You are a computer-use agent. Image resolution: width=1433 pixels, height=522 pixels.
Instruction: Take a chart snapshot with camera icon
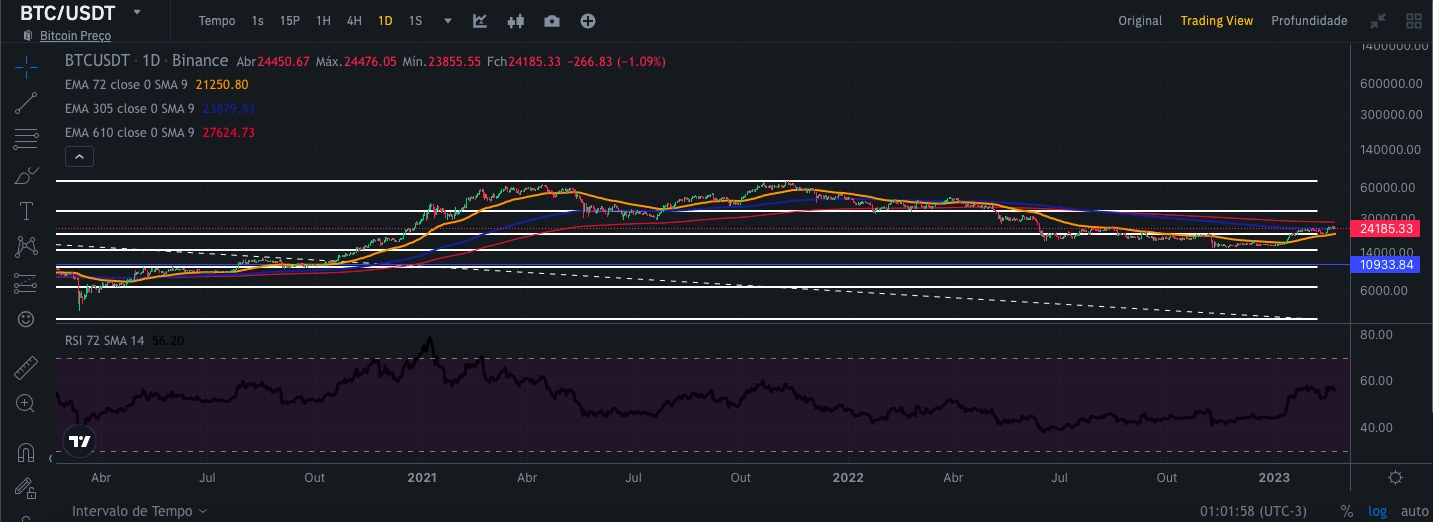click(x=552, y=21)
